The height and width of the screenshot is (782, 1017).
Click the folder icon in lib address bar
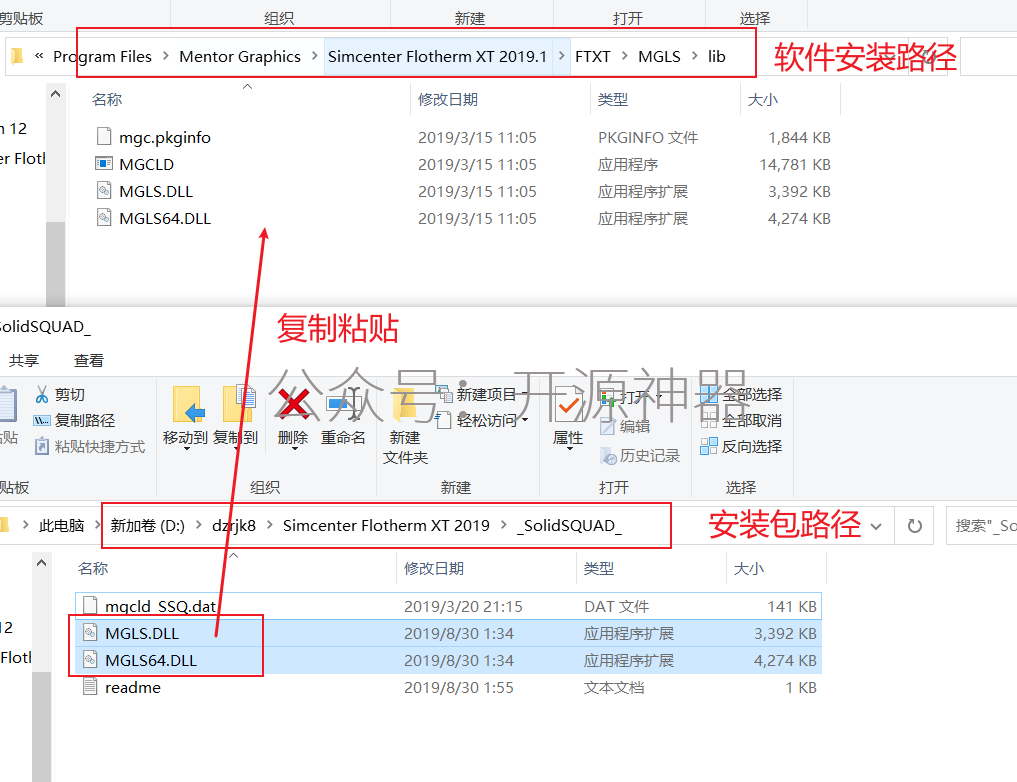tap(18, 56)
